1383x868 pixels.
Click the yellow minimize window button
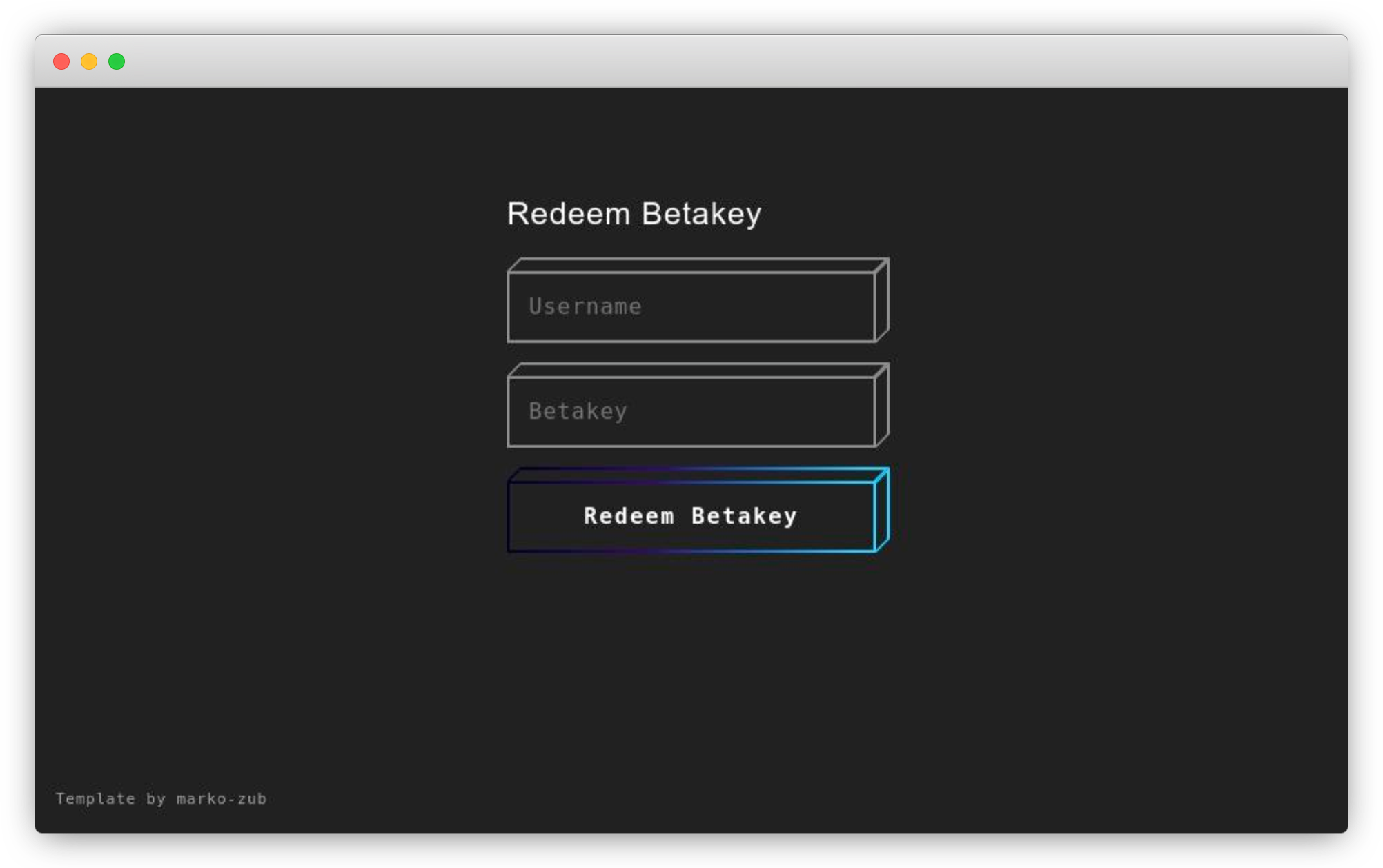pyautogui.click(x=89, y=61)
